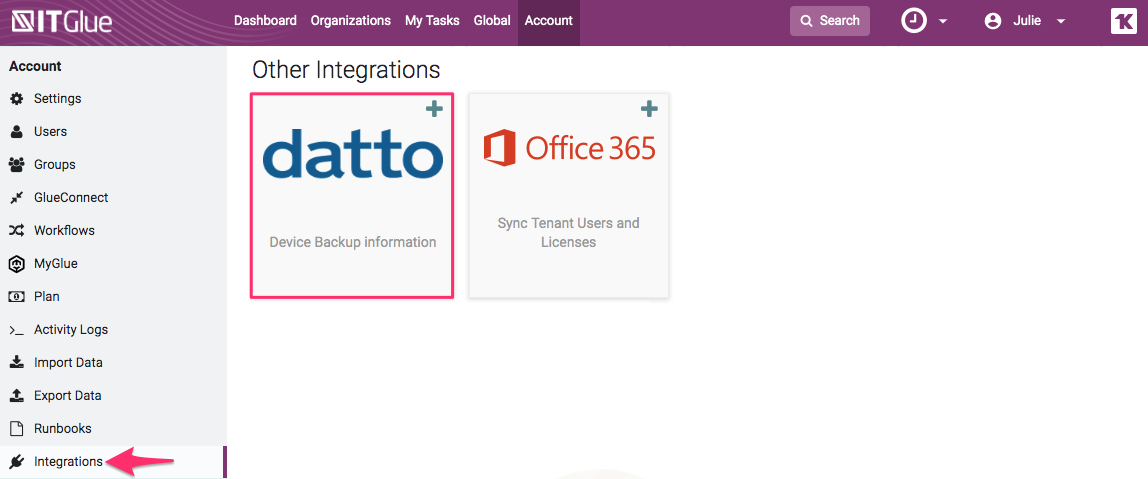1148x479 pixels.
Task: Click the plus icon on Office 365 card
Action: [649, 109]
